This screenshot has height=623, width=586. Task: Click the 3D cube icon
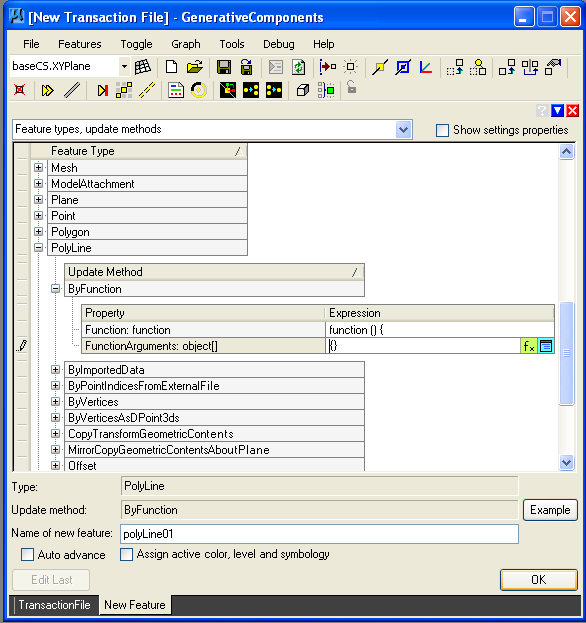tap(303, 90)
